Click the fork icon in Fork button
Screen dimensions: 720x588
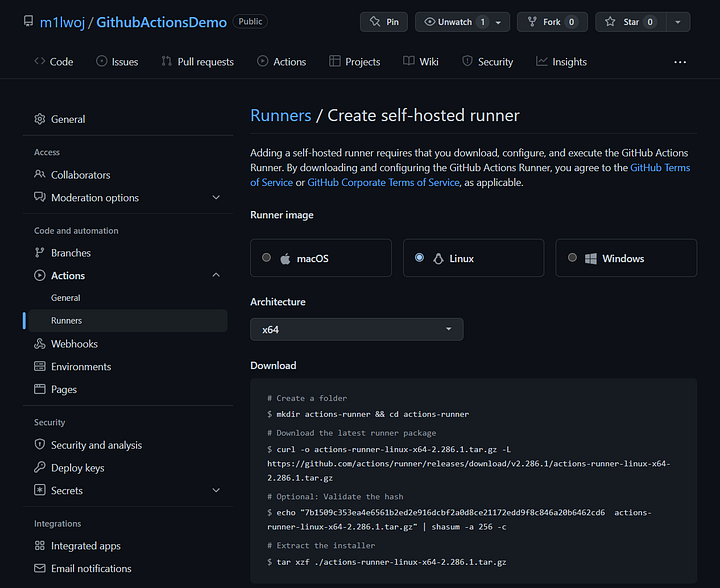coord(532,22)
